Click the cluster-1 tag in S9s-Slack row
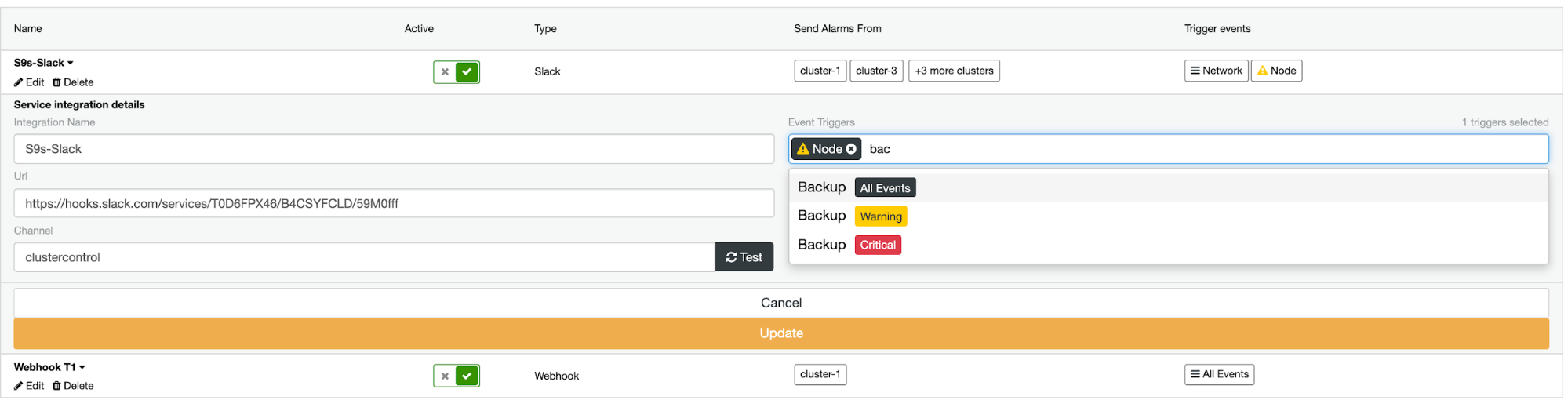Viewport: 1568px width, 411px height. click(x=820, y=71)
